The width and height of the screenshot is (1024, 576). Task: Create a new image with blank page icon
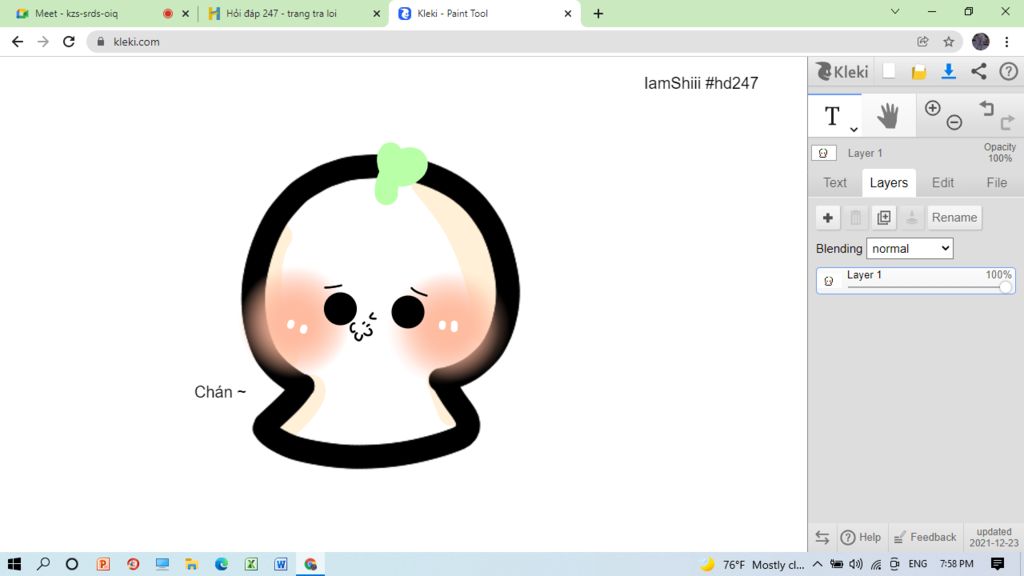[x=889, y=71]
